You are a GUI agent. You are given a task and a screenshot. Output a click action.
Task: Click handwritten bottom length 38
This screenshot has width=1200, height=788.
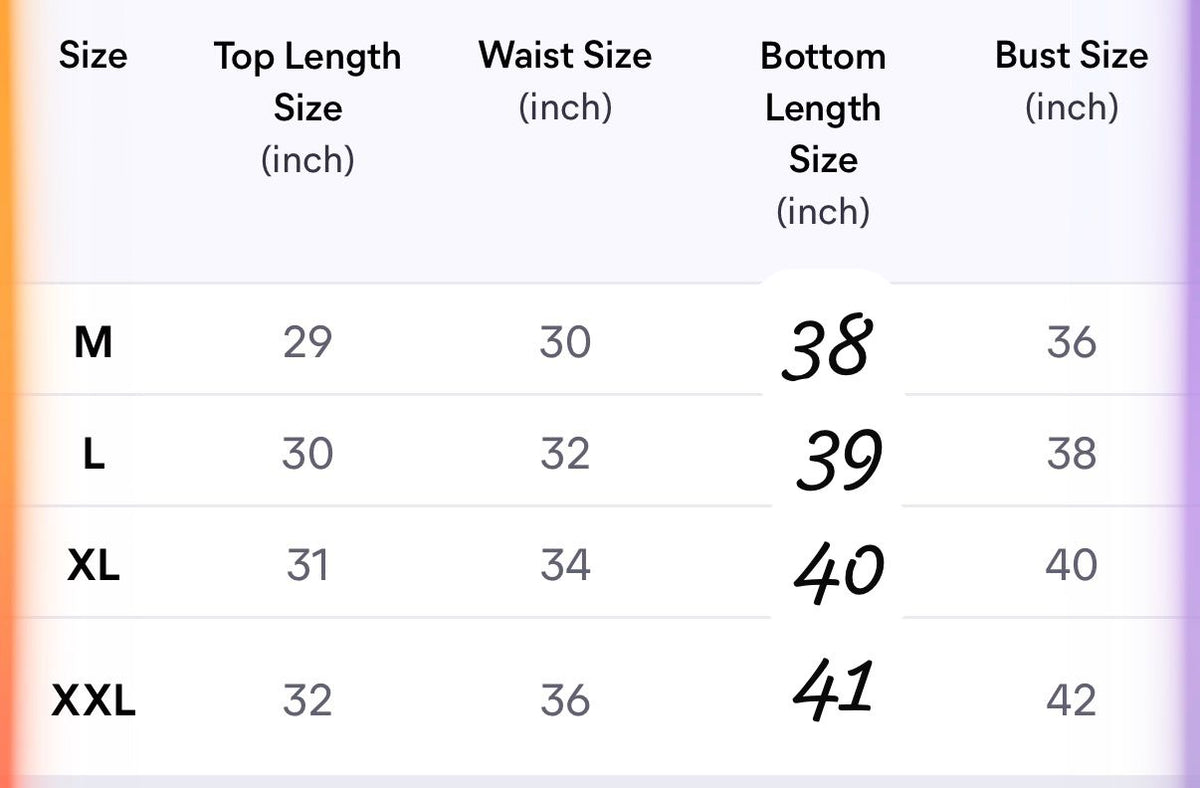point(827,348)
